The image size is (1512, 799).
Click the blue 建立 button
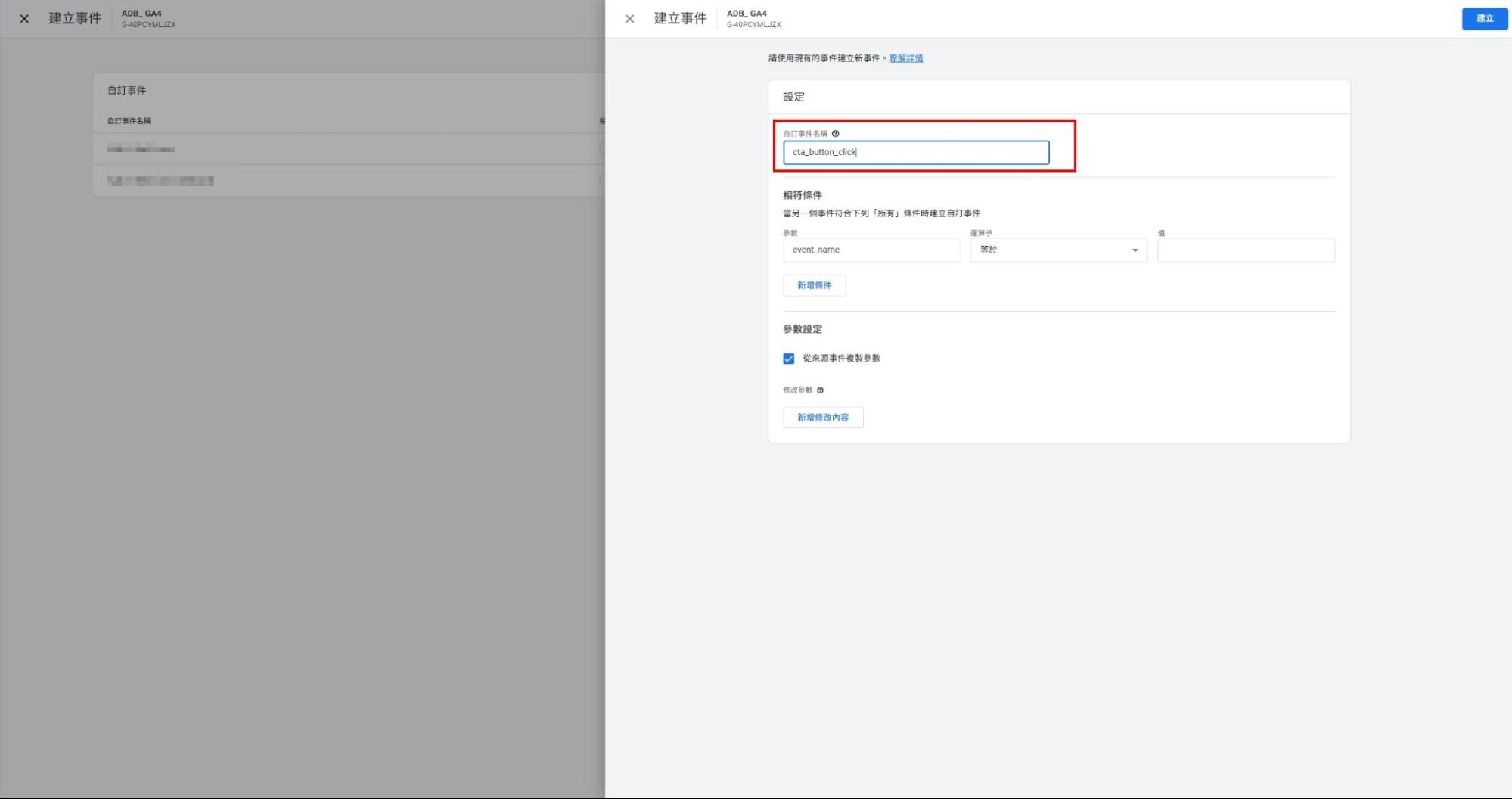tap(1484, 19)
